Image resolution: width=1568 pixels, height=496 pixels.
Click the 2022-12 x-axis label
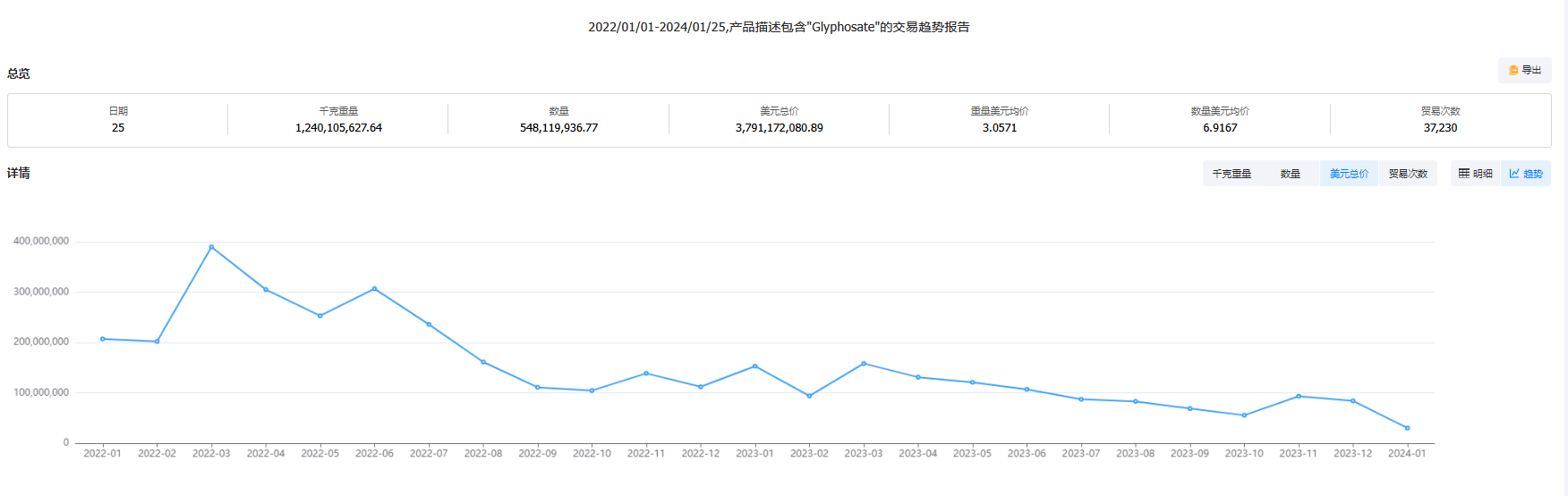[x=700, y=454]
